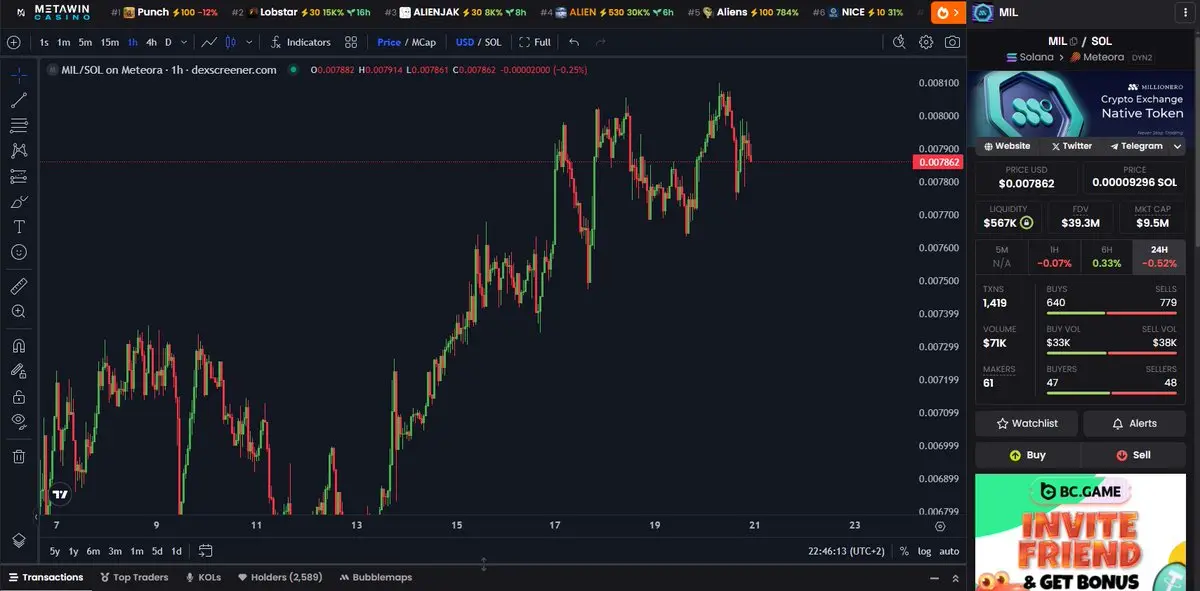Open the MIL Telegram link

[x=1136, y=146]
